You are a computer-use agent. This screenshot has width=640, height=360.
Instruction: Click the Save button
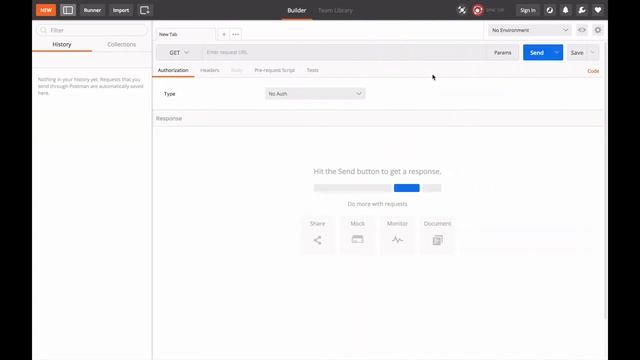[x=577, y=53]
